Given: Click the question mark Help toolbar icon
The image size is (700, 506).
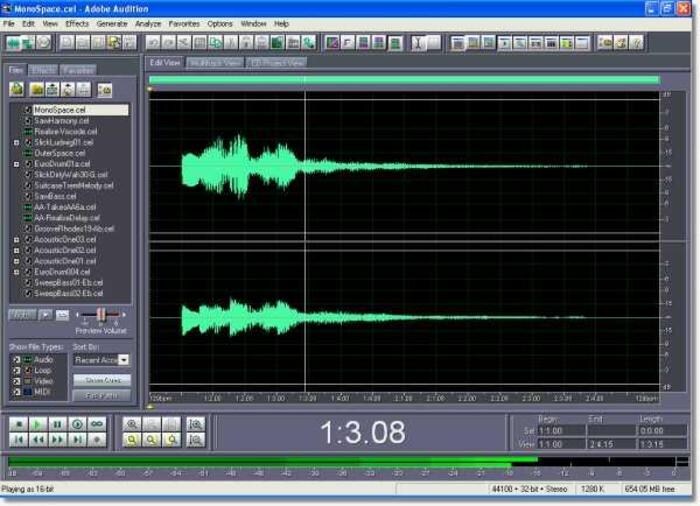Looking at the screenshot, I should pyautogui.click(x=637, y=43).
